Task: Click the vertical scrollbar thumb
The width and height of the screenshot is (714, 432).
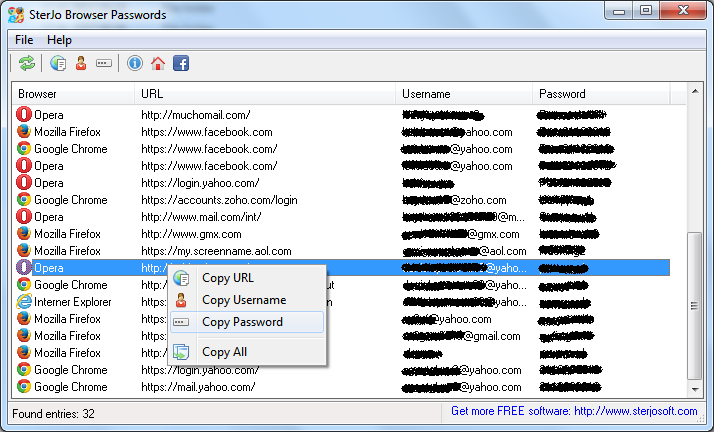Action: (x=695, y=305)
